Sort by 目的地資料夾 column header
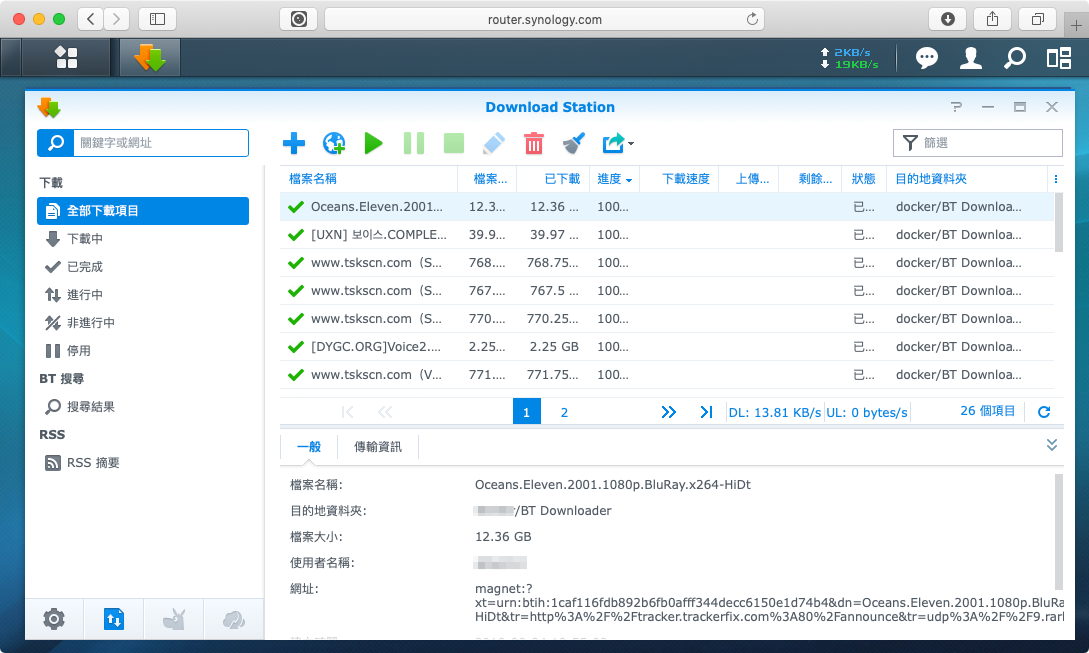This screenshot has width=1089, height=653. tap(966, 179)
